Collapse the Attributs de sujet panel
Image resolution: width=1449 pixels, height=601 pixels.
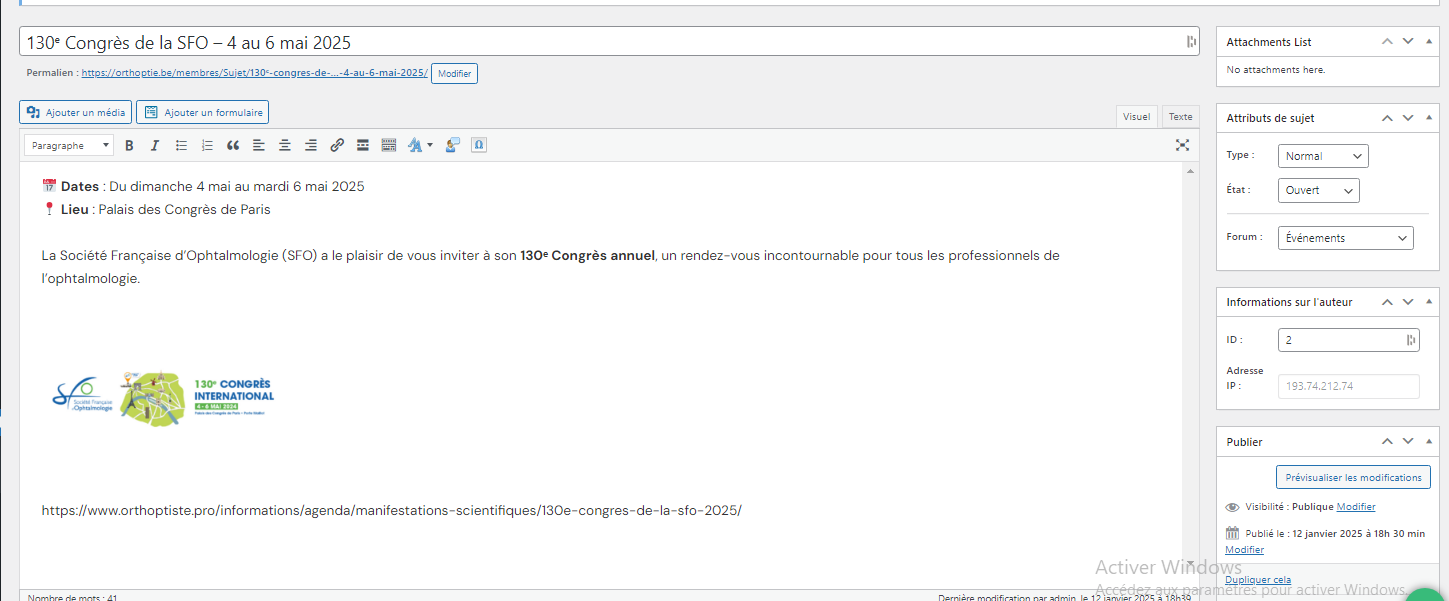tap(1430, 118)
